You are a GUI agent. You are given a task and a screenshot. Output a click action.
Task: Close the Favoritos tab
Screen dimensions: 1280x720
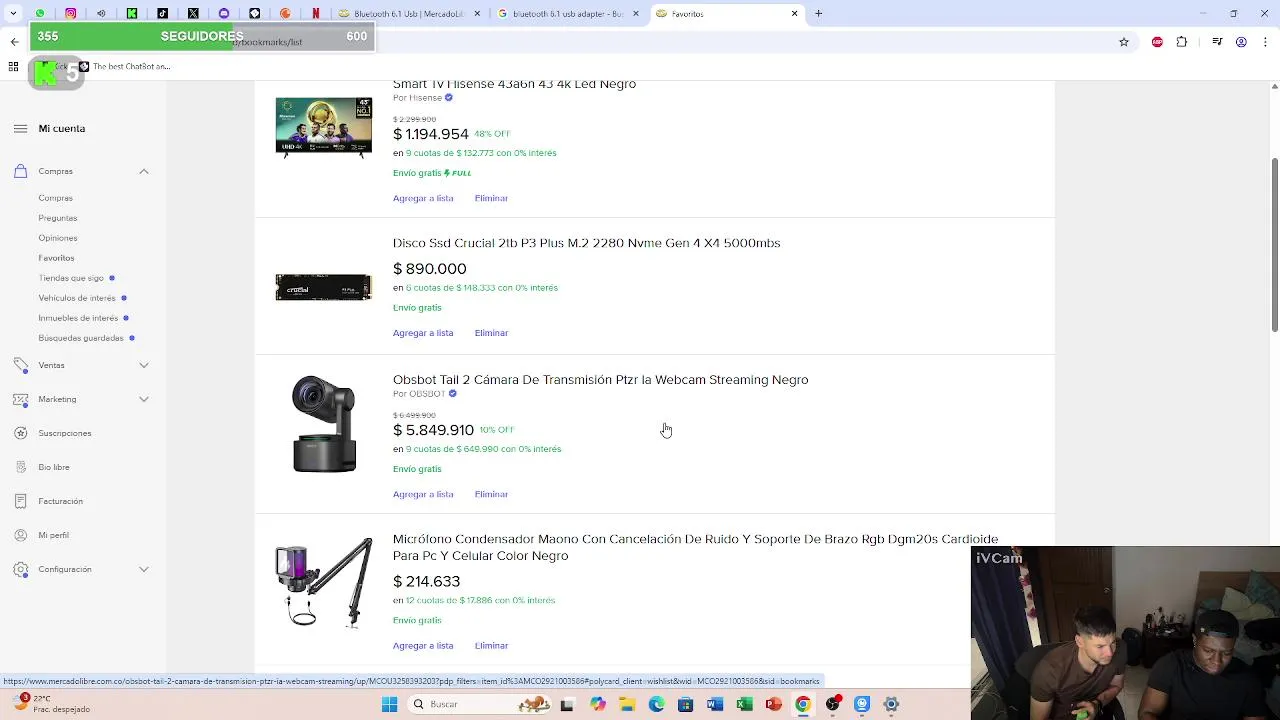click(795, 14)
